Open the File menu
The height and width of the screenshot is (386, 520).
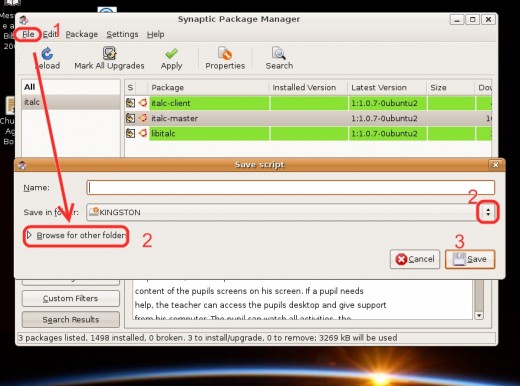click(x=28, y=34)
